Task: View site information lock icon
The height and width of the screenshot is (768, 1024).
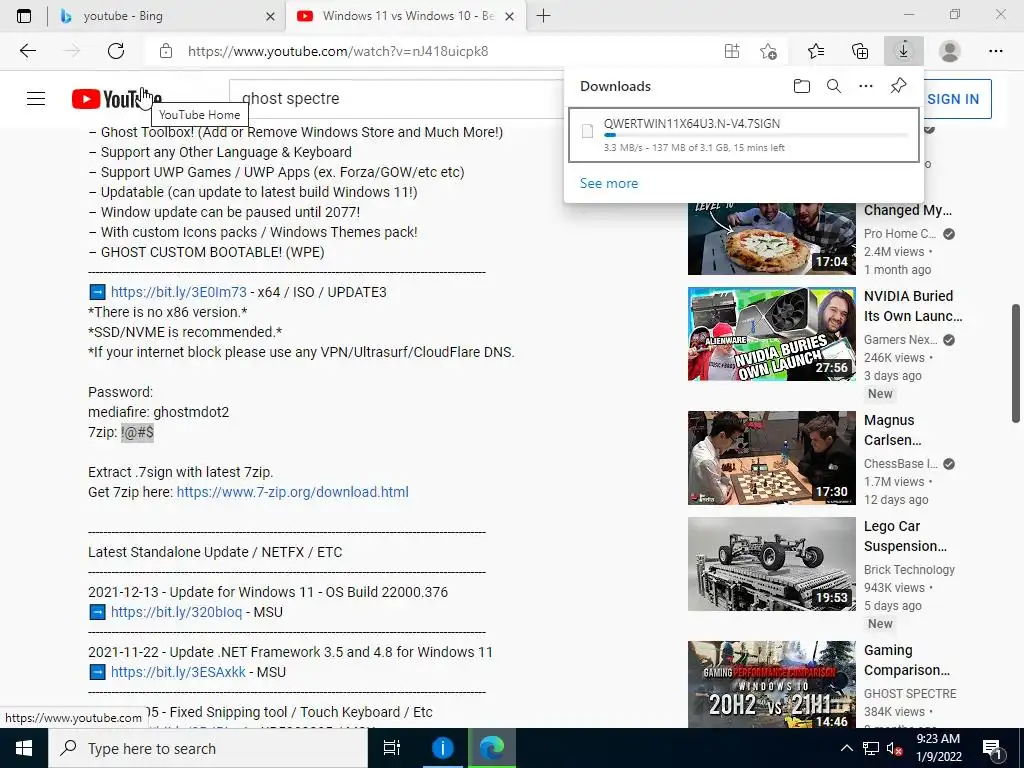Action: click(x=166, y=51)
